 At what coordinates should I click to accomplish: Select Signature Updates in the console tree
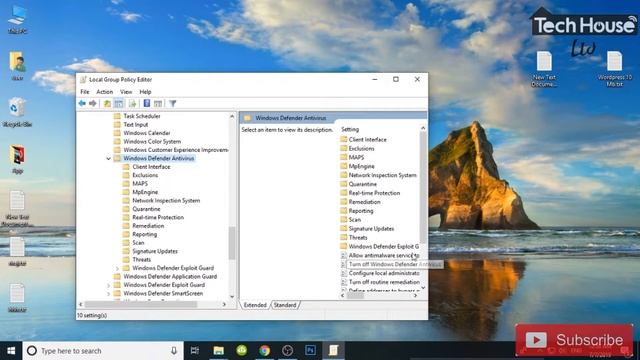click(x=155, y=251)
